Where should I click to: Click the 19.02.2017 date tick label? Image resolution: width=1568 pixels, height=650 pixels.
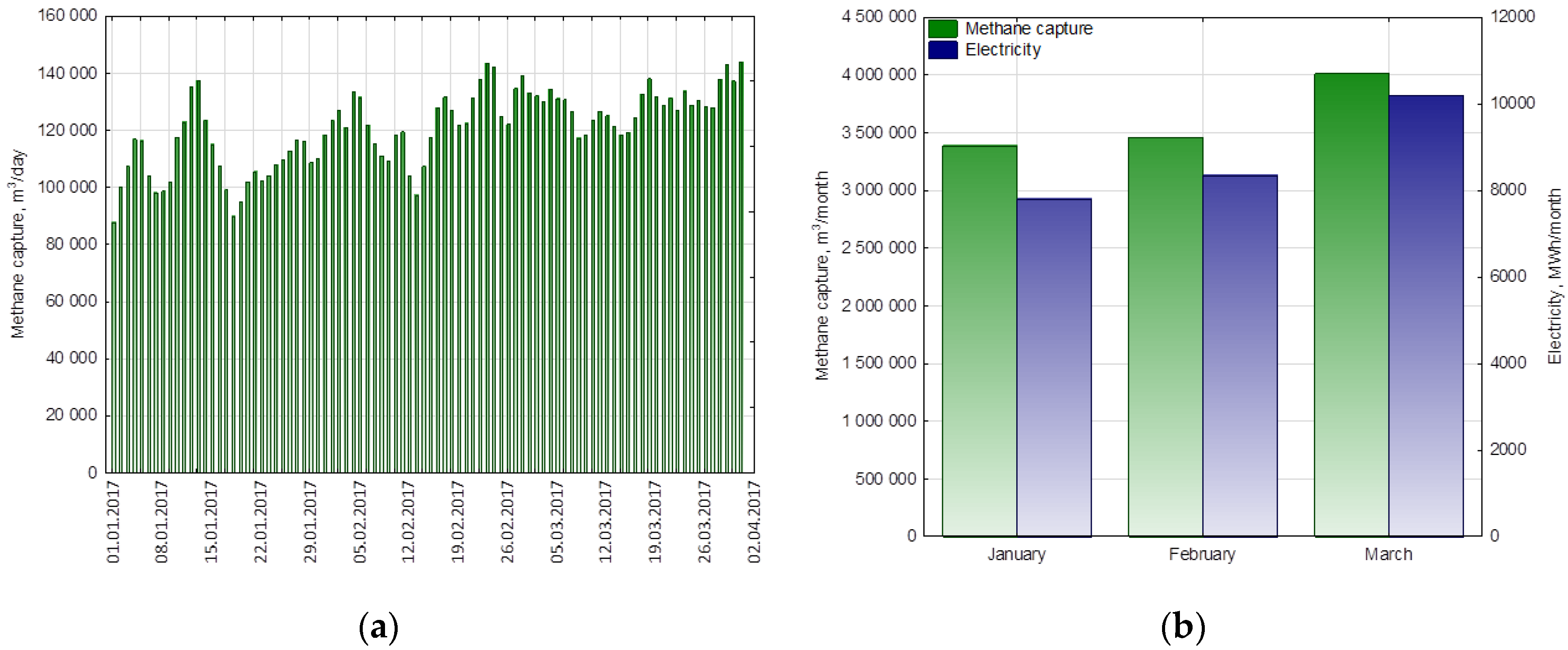pos(458,522)
